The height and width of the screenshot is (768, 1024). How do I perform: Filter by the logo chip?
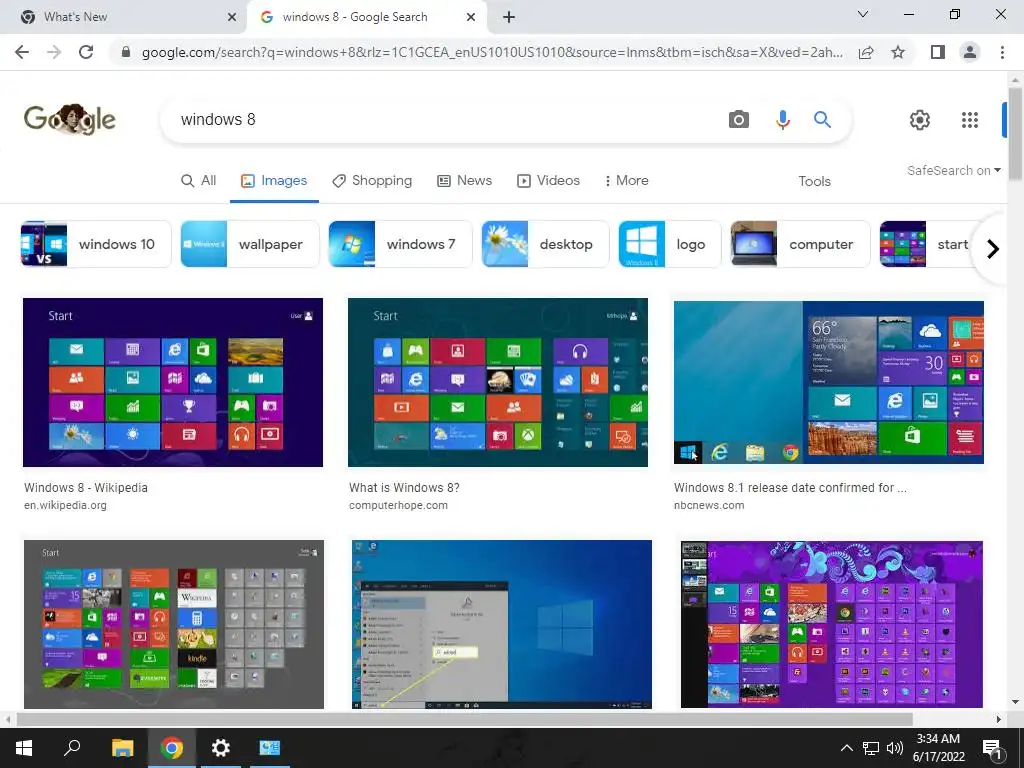pos(669,244)
